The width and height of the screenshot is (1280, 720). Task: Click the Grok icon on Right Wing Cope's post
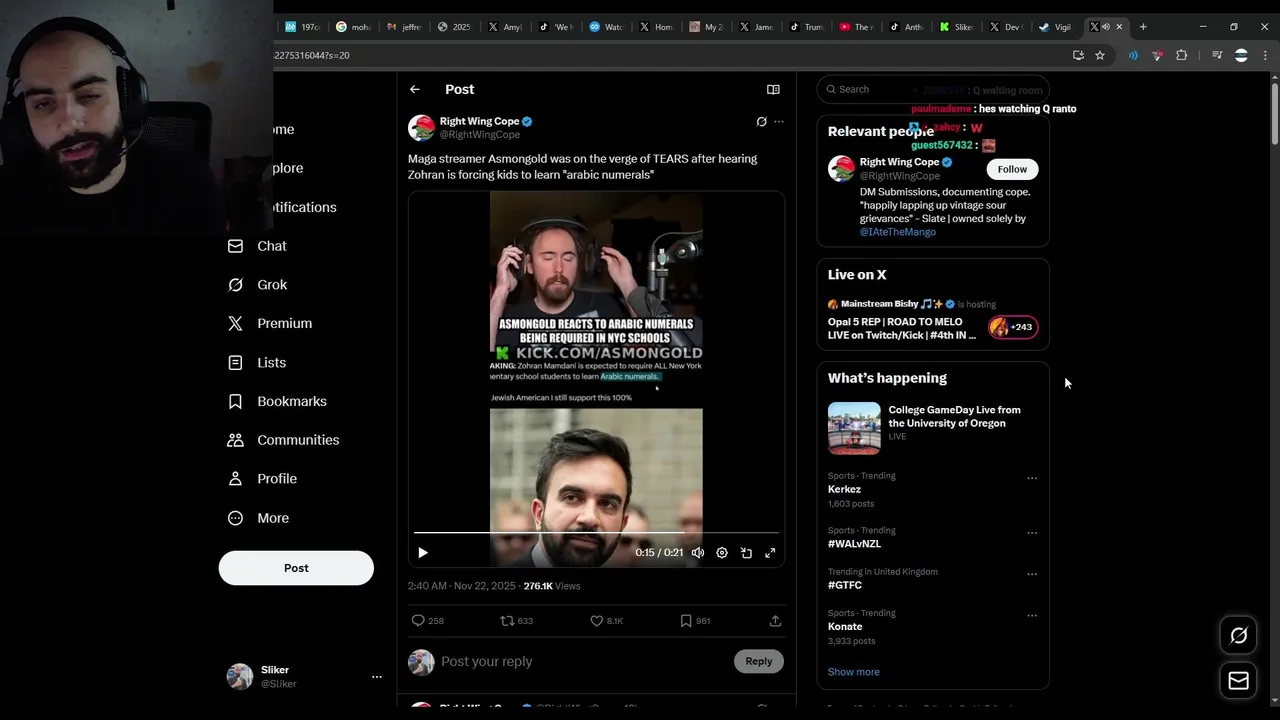(761, 122)
